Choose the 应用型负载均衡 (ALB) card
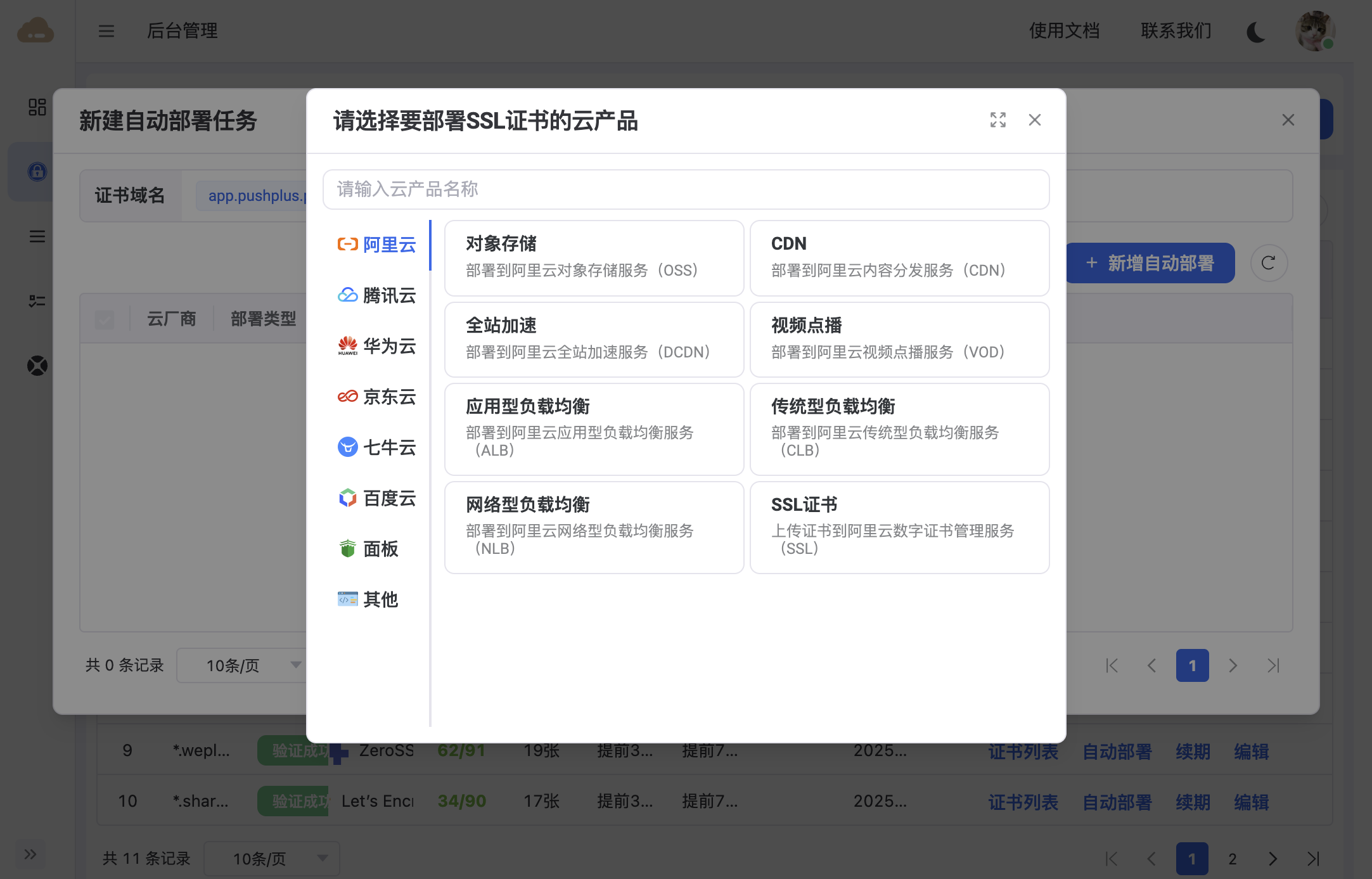Image resolution: width=1372 pixels, height=879 pixels. [x=594, y=429]
